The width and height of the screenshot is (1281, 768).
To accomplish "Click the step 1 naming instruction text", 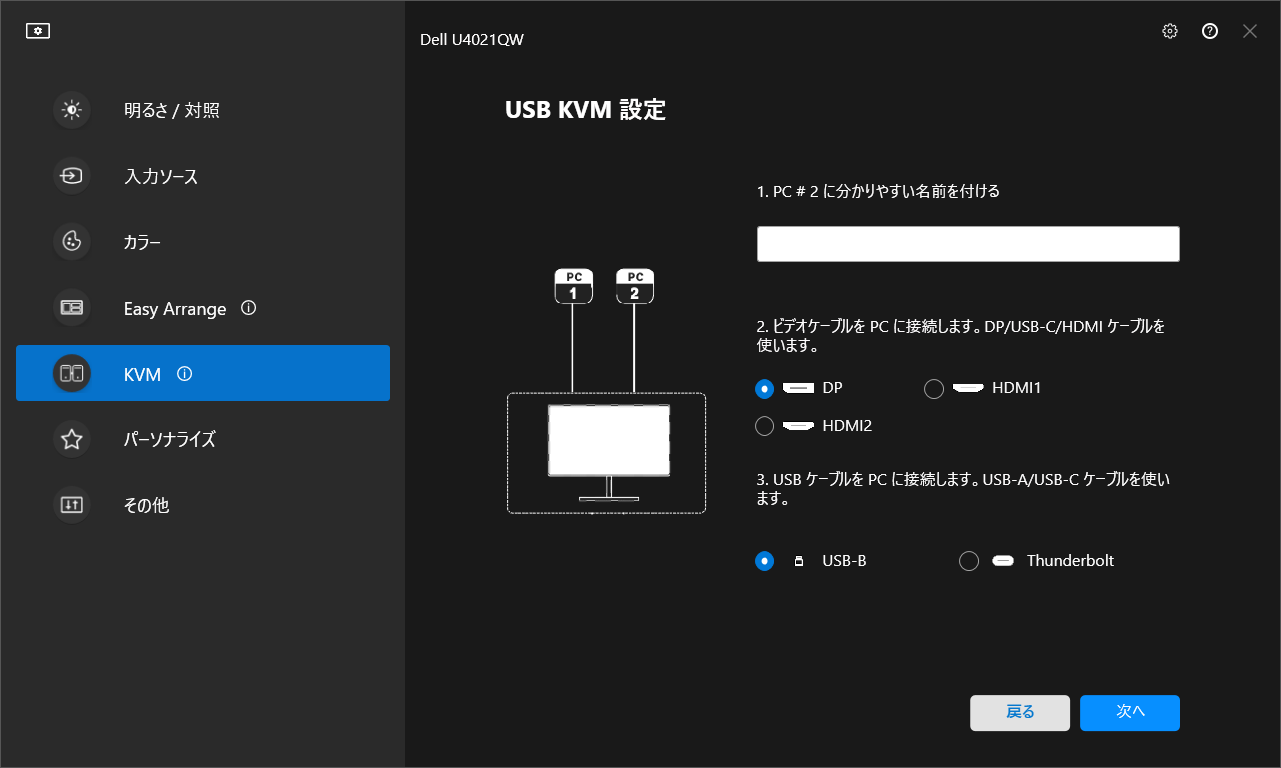I will (878, 191).
